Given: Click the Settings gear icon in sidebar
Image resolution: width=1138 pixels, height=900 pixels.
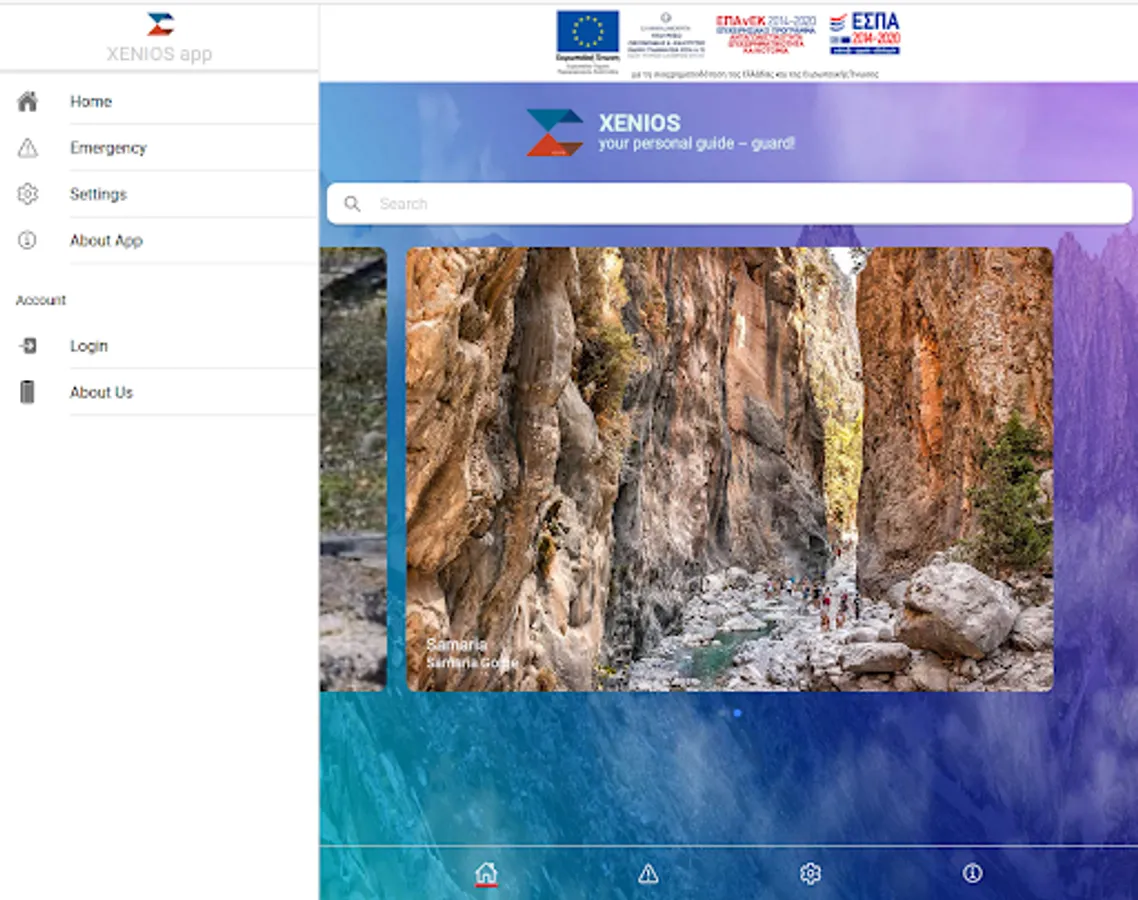Looking at the screenshot, I should (28, 195).
